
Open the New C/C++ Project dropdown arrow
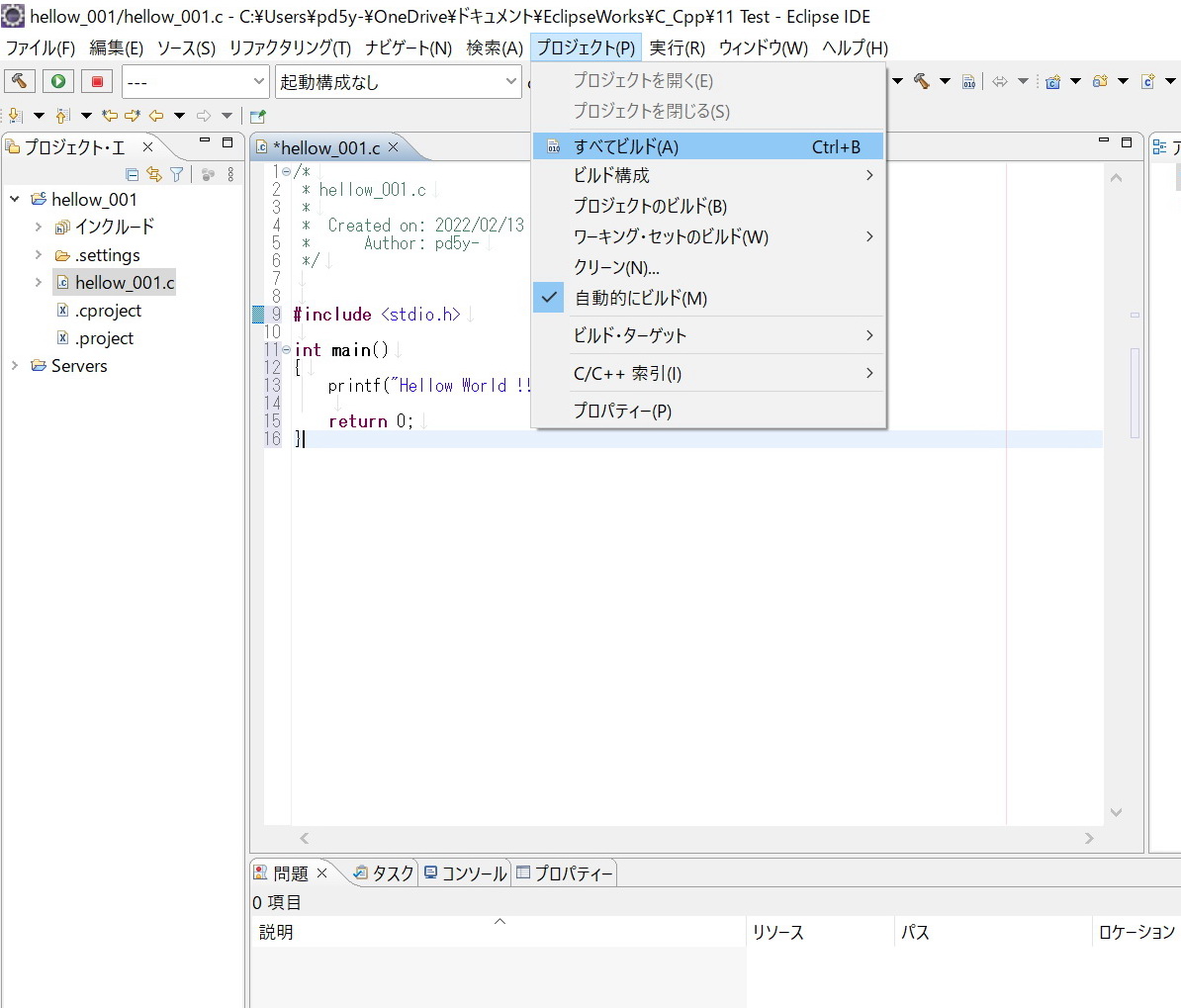(1075, 81)
